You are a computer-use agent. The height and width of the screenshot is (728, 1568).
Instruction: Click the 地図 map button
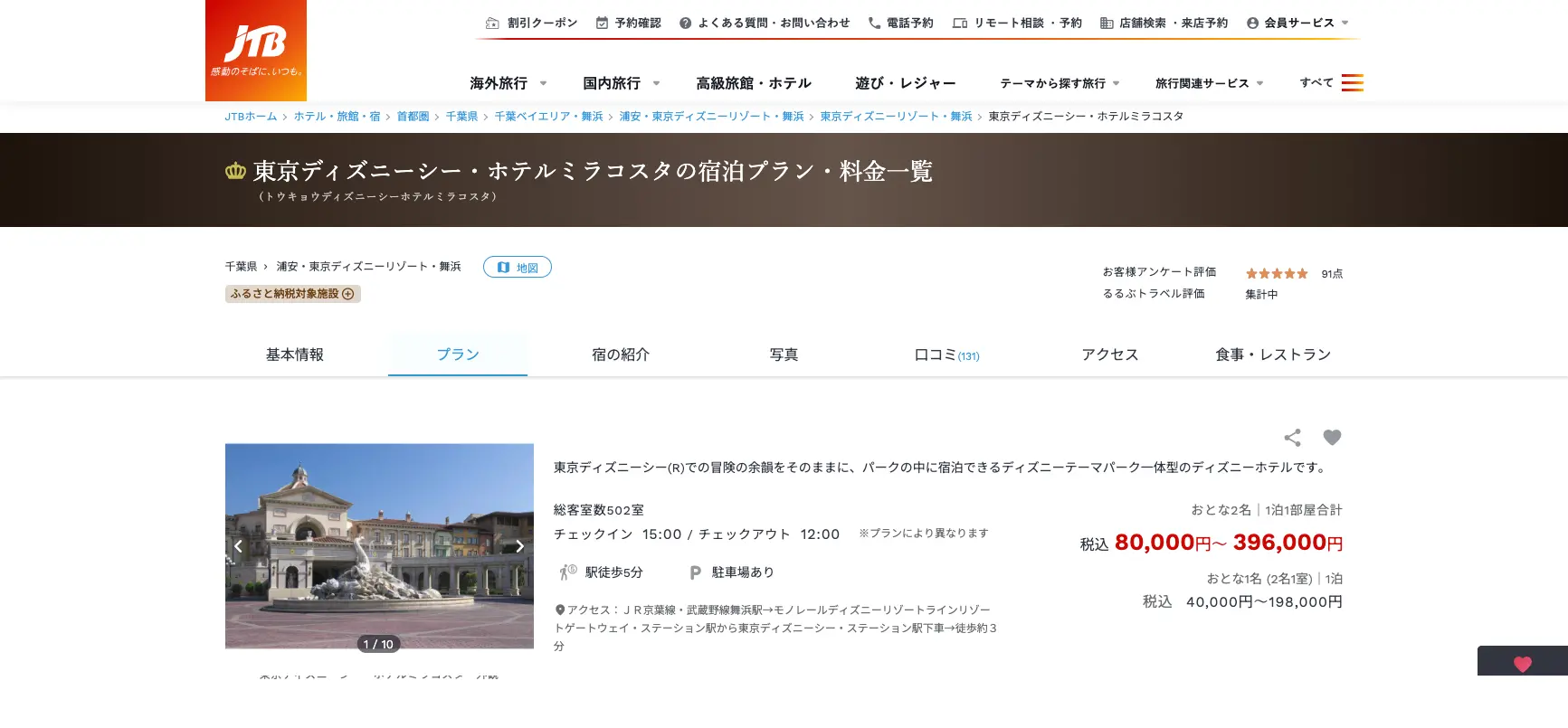coord(518,268)
